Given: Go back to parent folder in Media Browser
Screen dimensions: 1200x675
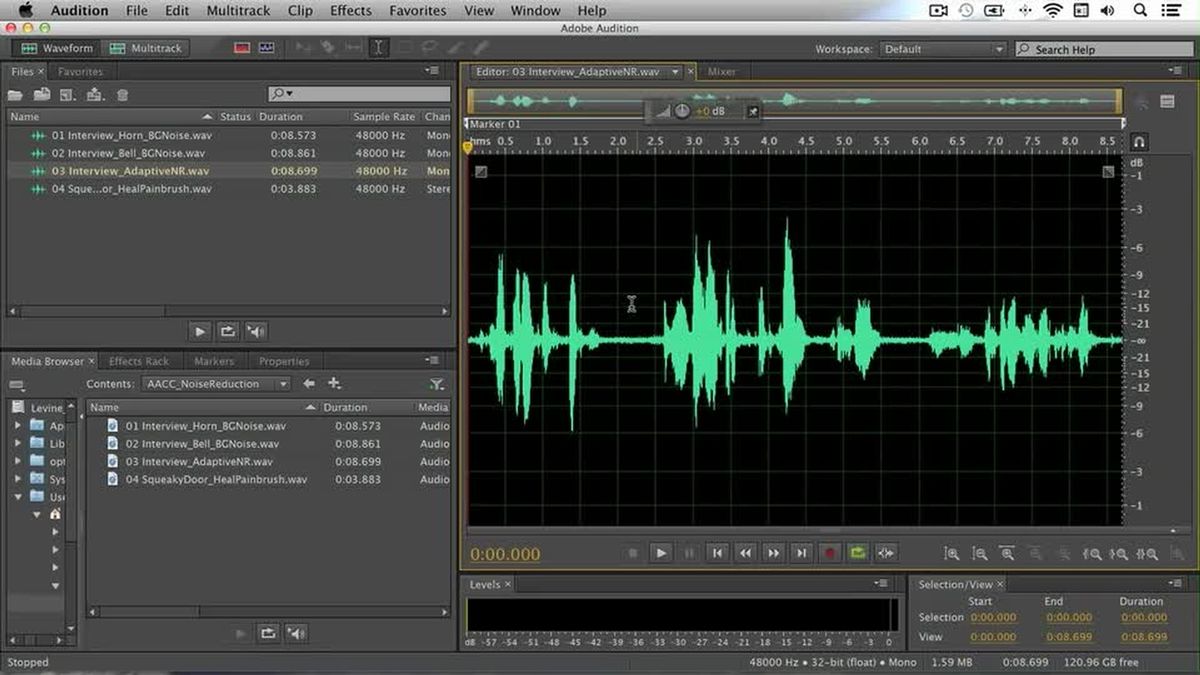Looking at the screenshot, I should pos(310,384).
